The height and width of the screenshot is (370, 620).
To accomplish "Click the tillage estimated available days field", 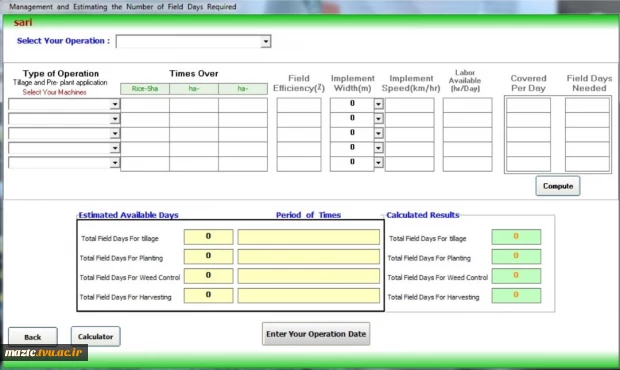I will [x=208, y=237].
